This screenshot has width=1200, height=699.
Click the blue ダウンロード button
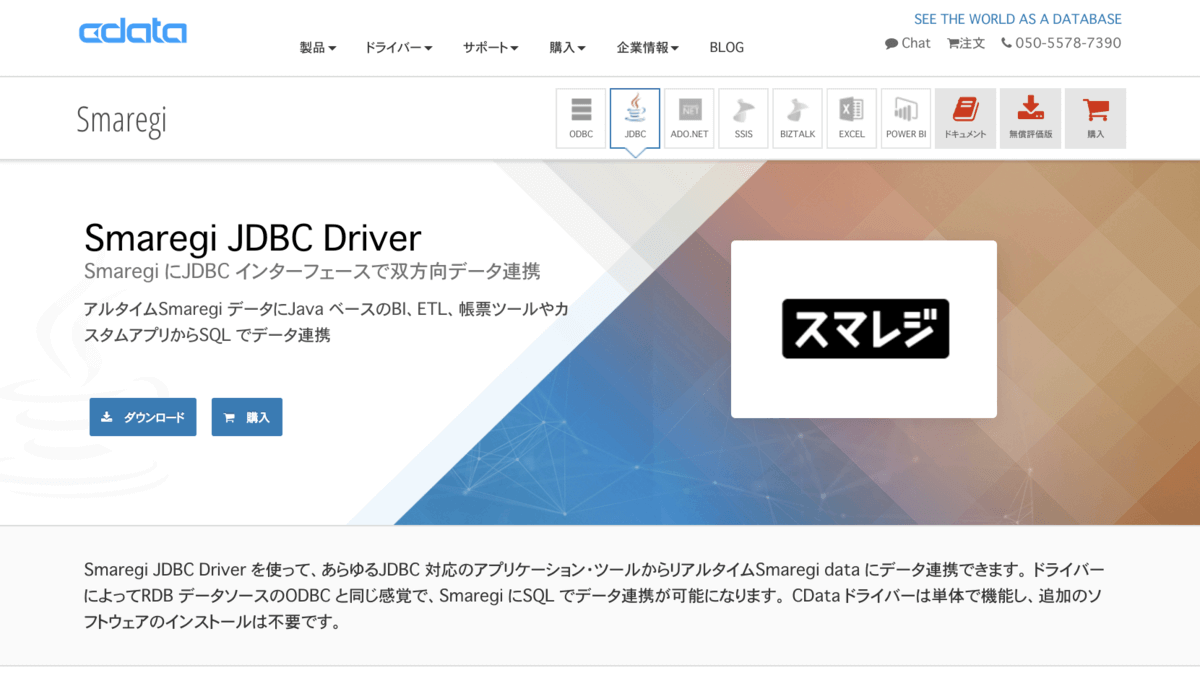point(143,417)
